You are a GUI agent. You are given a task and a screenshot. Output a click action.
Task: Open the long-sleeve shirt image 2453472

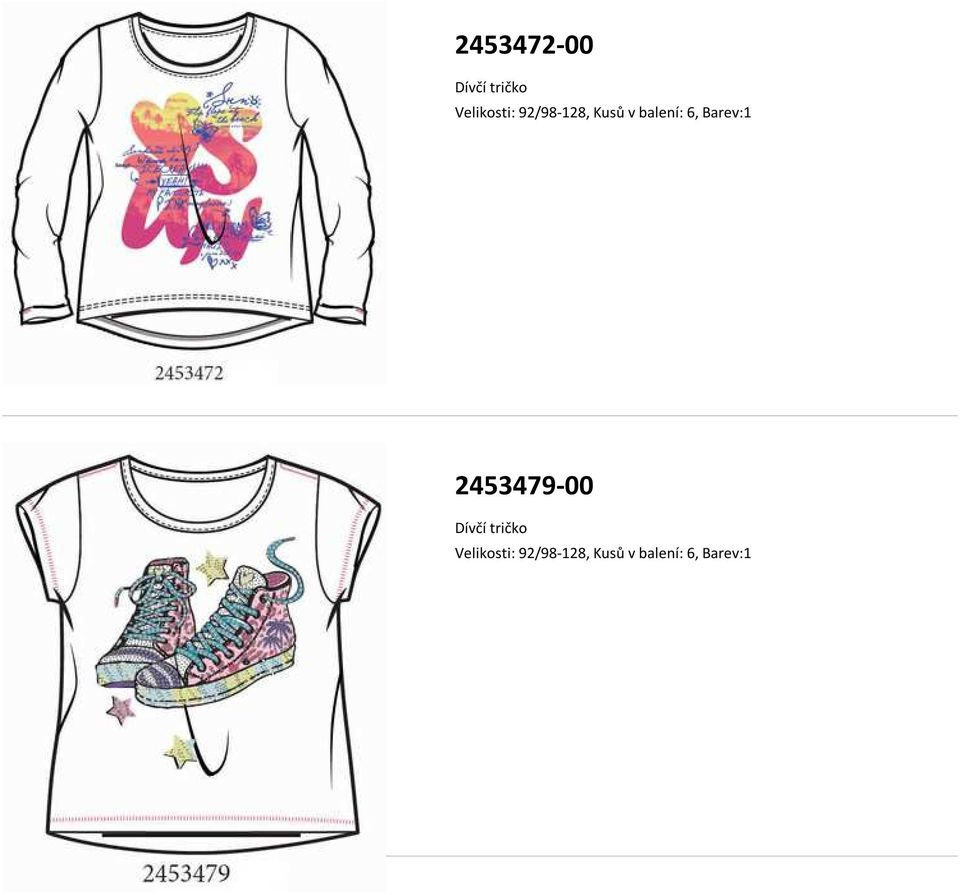194,193
